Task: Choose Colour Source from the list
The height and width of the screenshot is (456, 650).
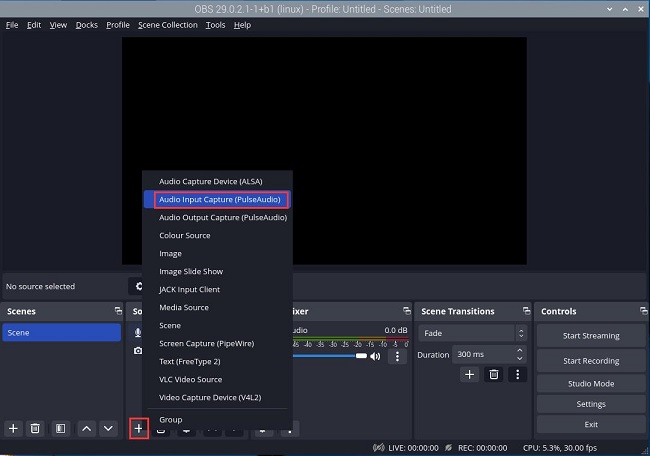Action: [x=217, y=235]
